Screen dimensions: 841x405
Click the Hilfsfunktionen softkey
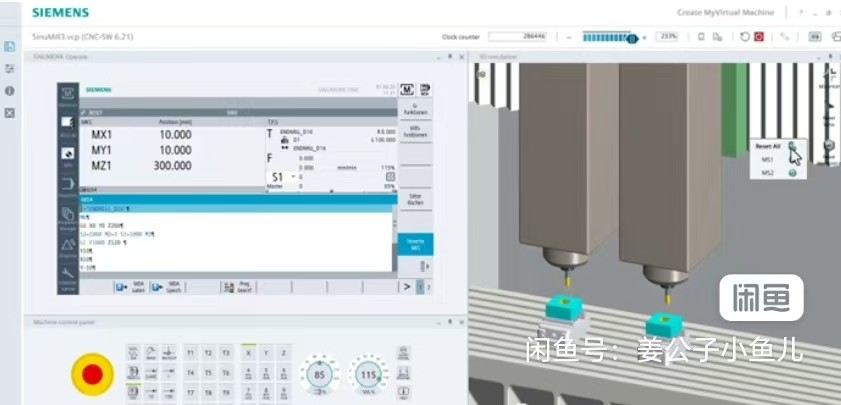point(415,132)
